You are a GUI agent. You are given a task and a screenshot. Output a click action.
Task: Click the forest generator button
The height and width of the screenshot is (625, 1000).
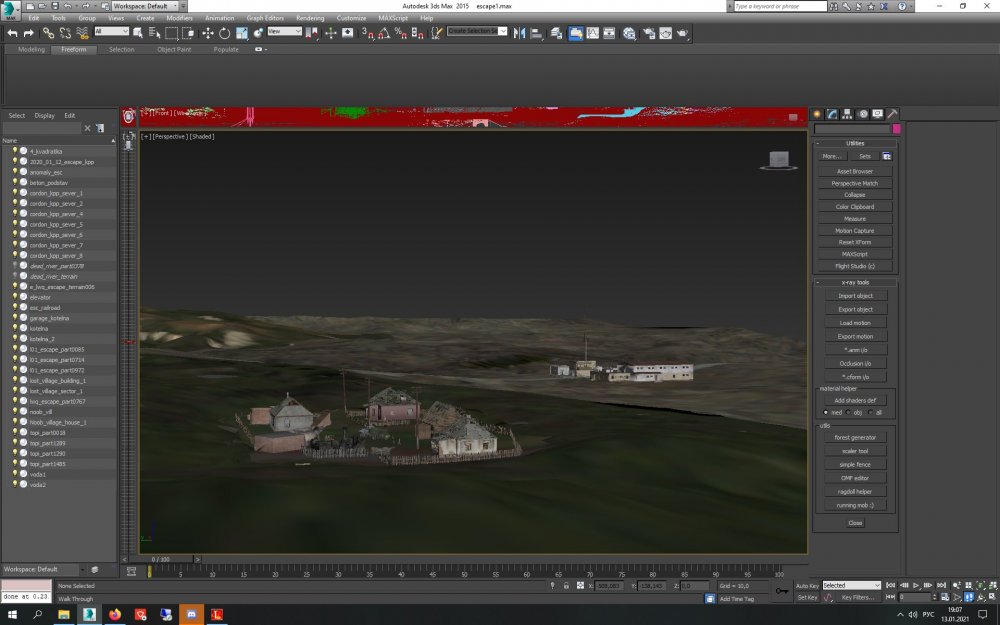(x=855, y=437)
